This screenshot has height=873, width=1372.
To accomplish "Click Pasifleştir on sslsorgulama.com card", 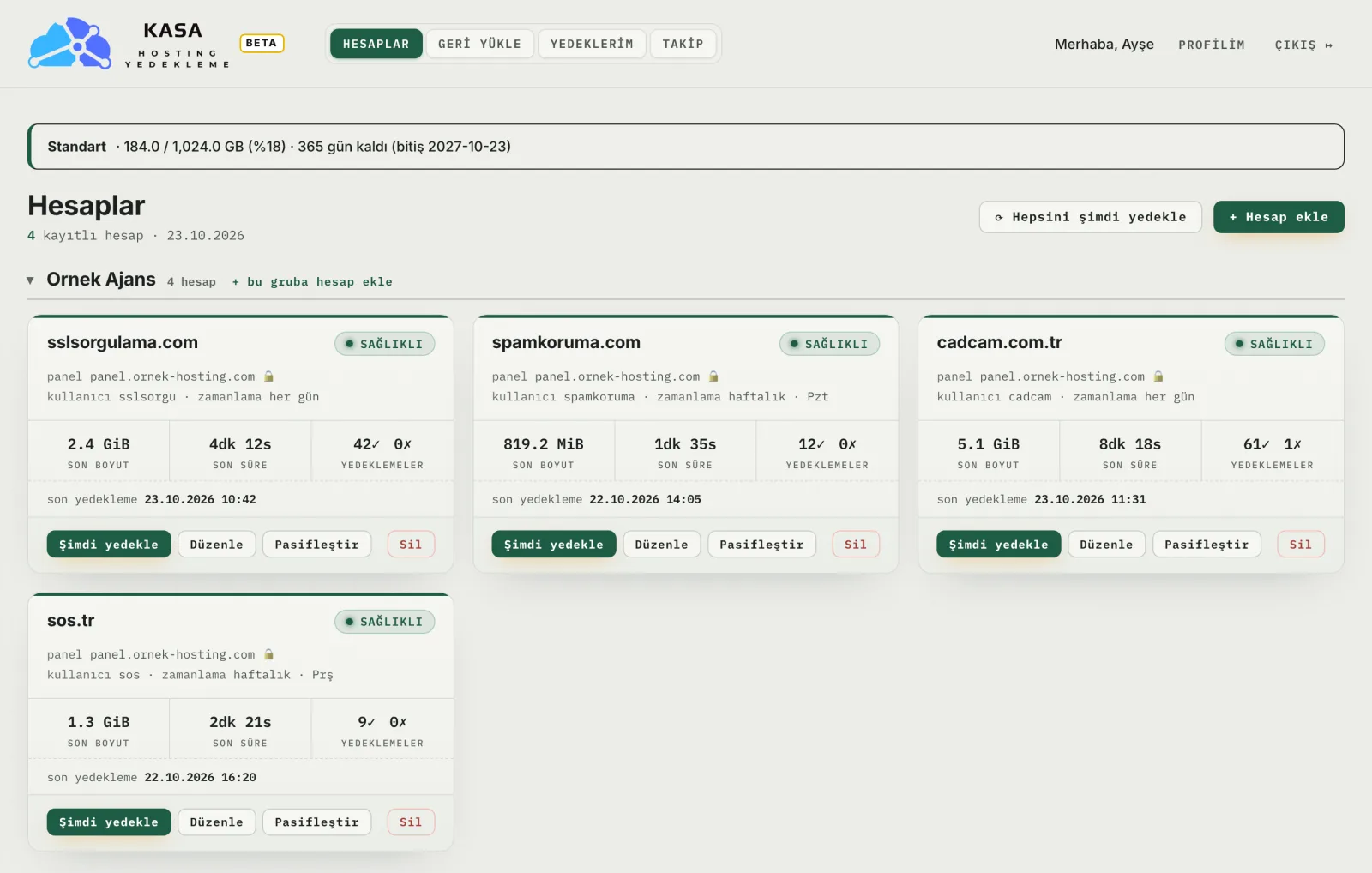I will pyautogui.click(x=316, y=545).
